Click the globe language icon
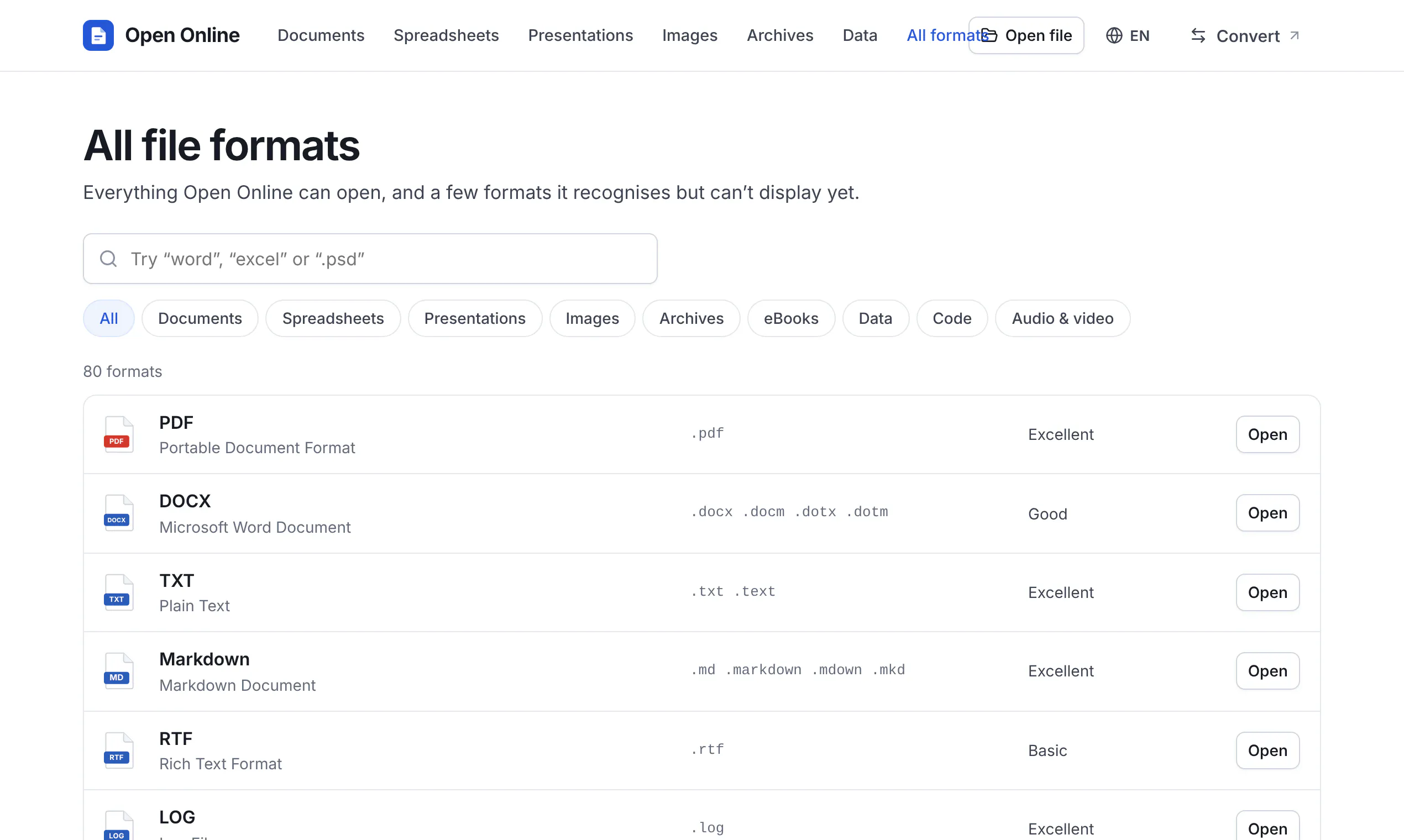 pyautogui.click(x=1114, y=35)
